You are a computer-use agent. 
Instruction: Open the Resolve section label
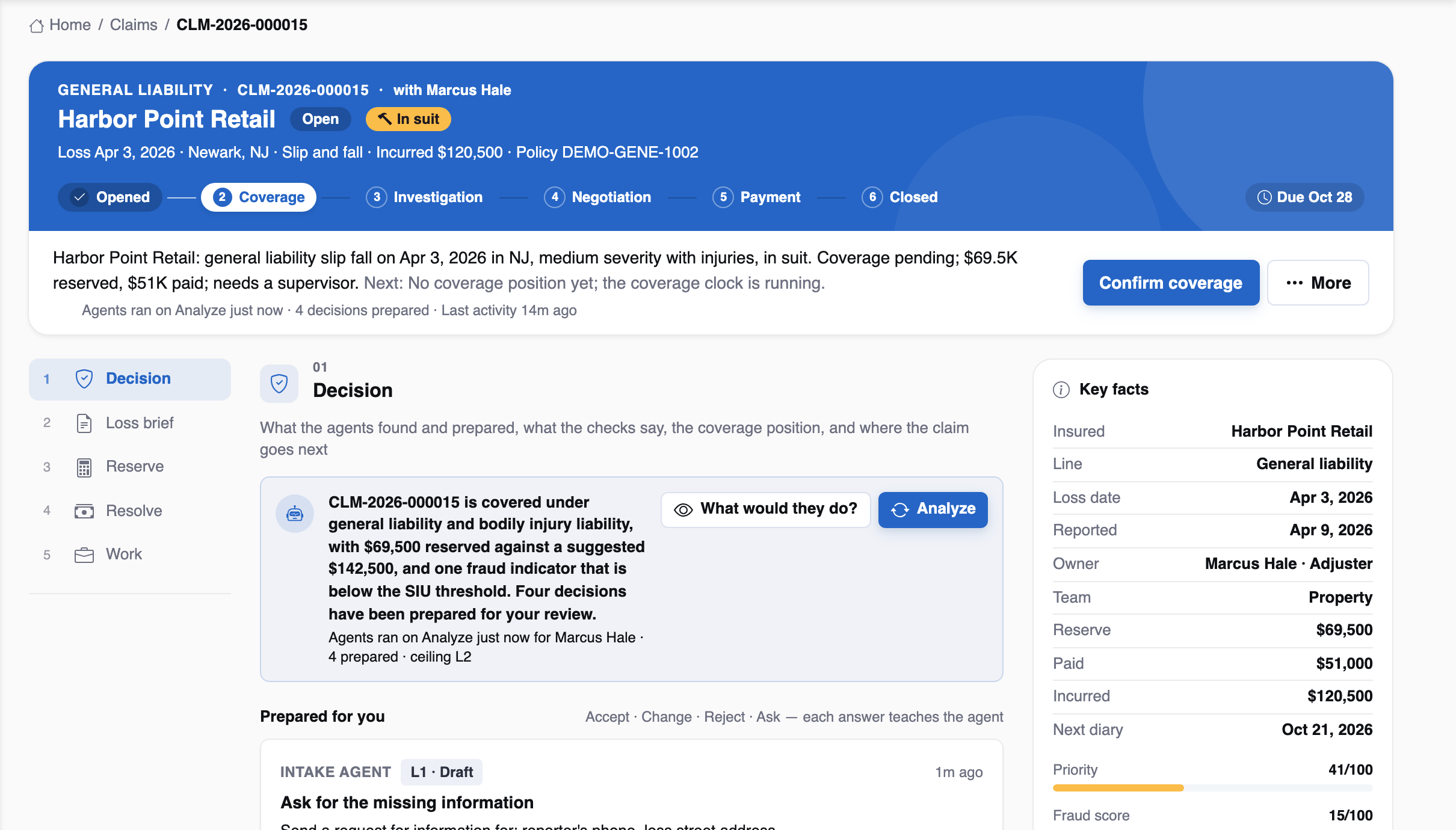pyautogui.click(x=134, y=511)
